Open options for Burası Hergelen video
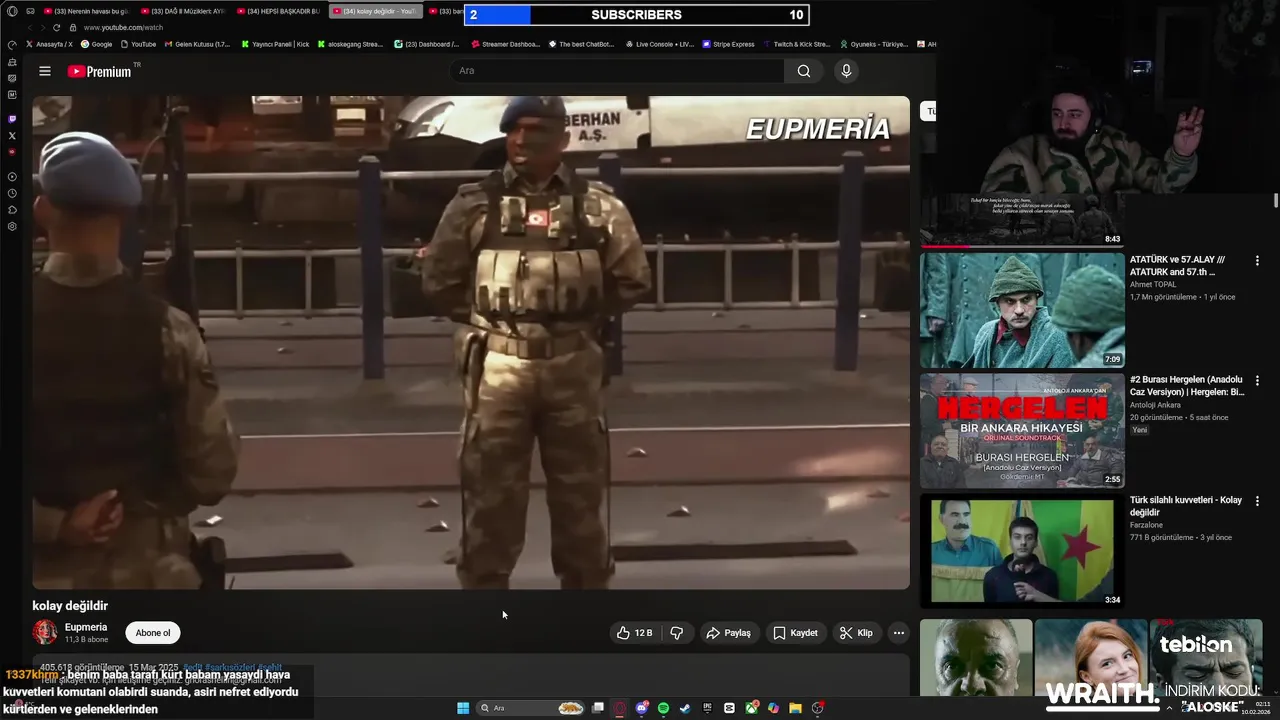 (1257, 381)
